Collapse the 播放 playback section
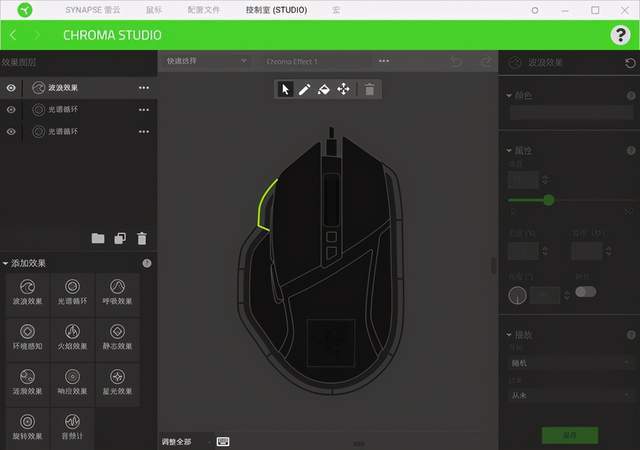This screenshot has width=640, height=450. point(509,334)
